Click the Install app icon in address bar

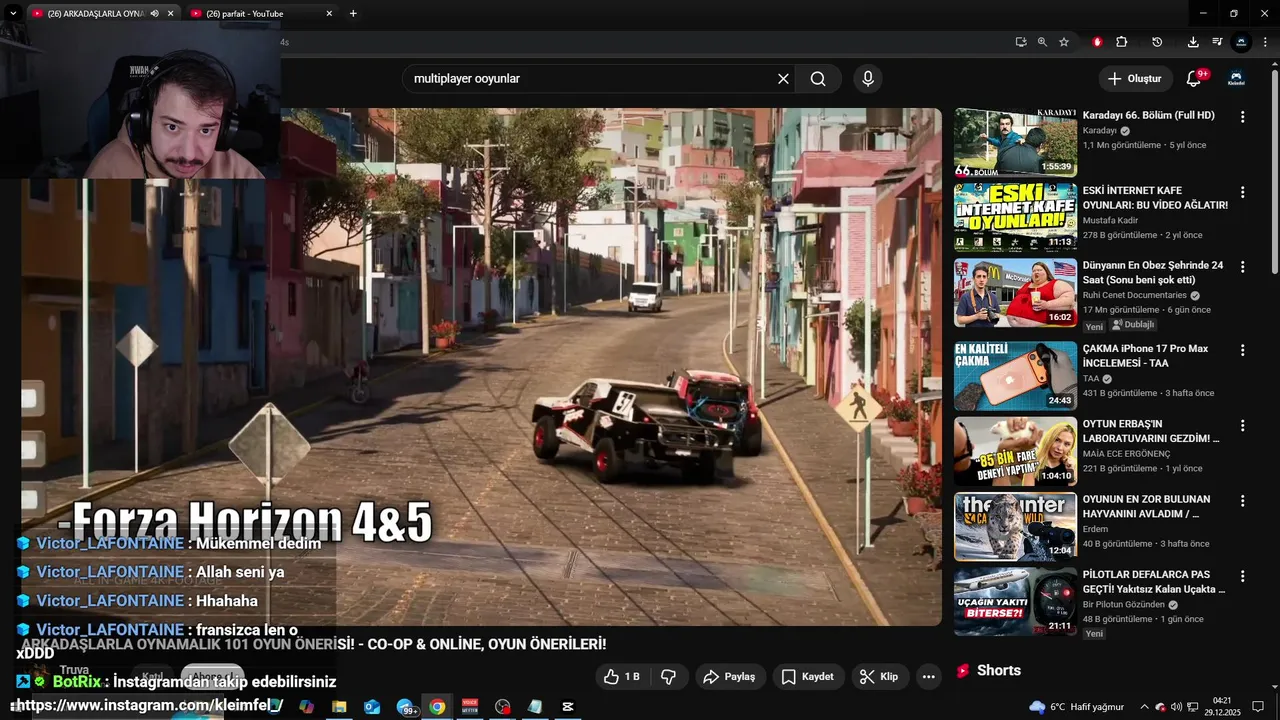[x=1020, y=42]
